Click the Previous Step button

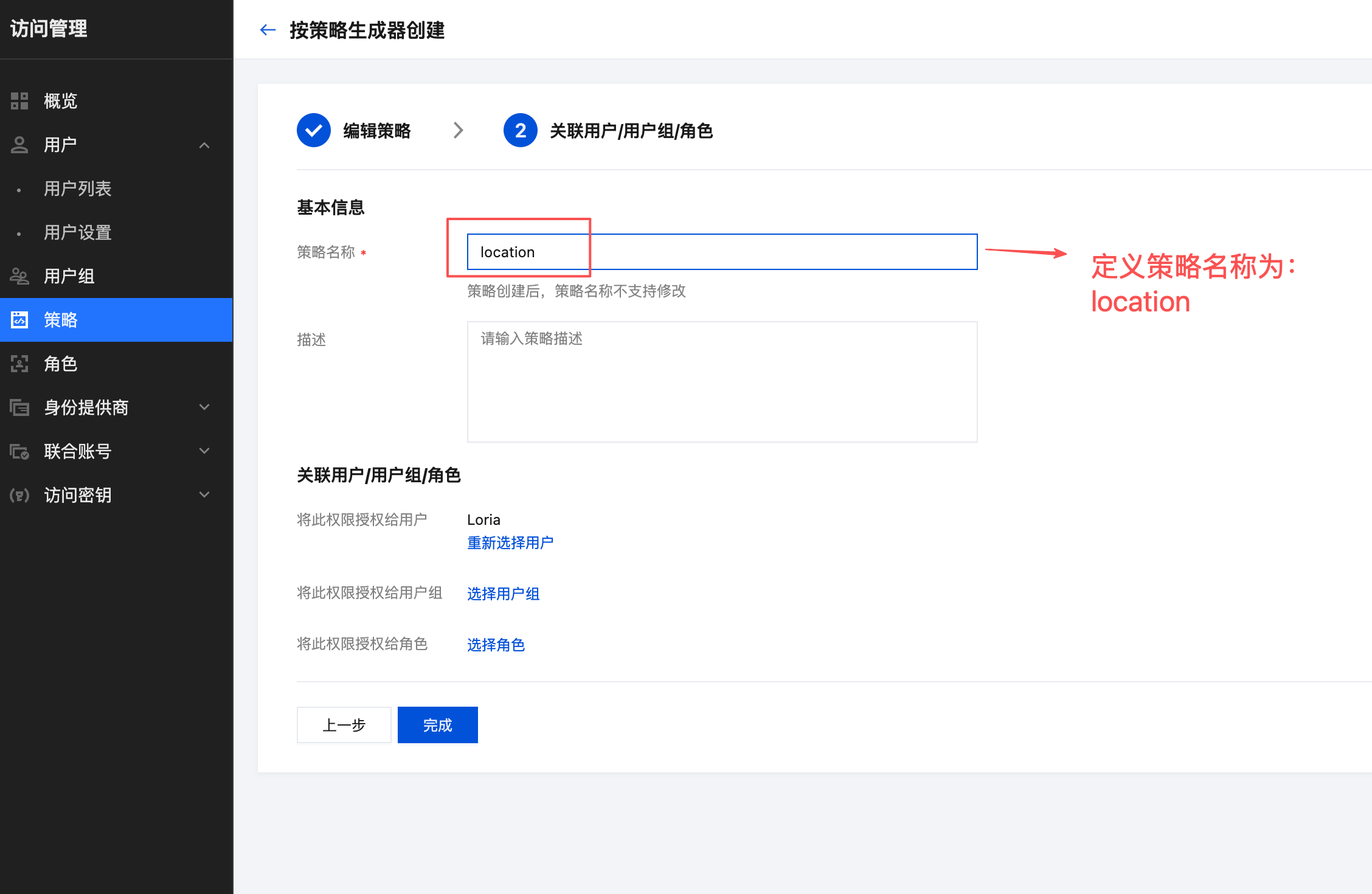click(x=344, y=725)
